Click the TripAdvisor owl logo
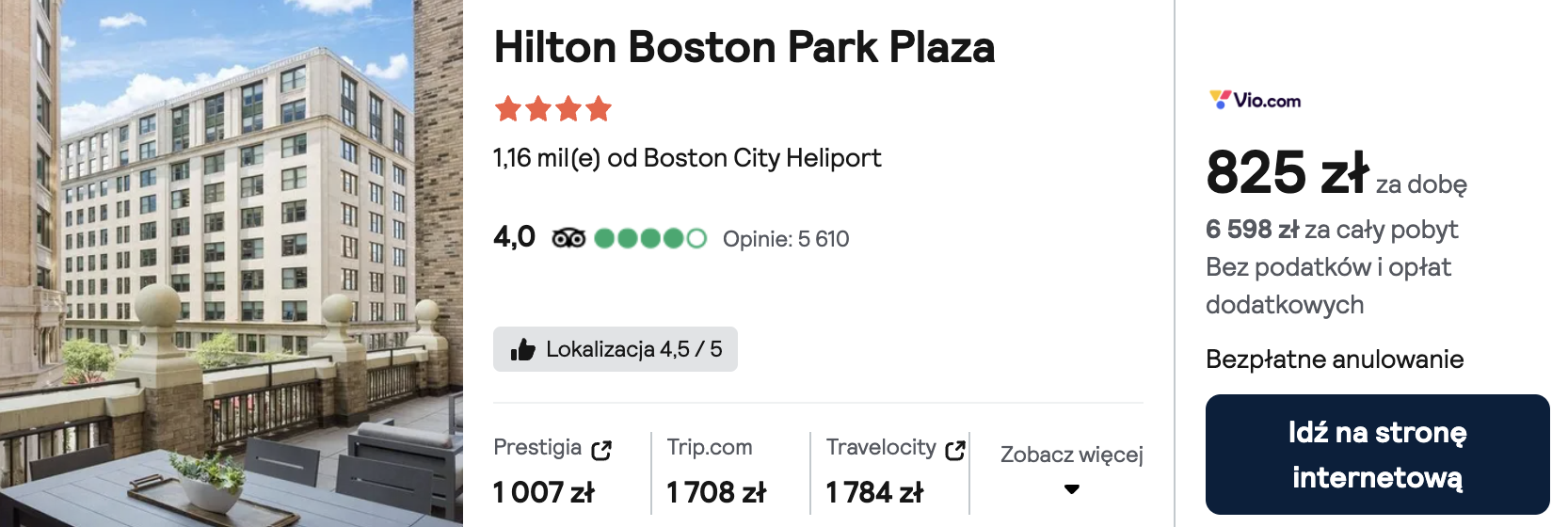Screen dimensions: 1568x527 [x=568, y=238]
